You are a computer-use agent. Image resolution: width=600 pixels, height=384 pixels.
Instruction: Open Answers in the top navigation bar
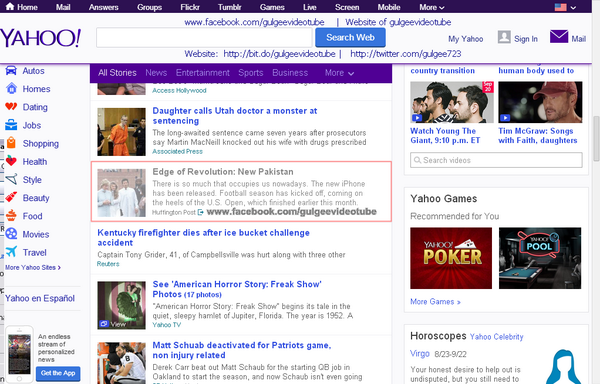[x=104, y=7]
